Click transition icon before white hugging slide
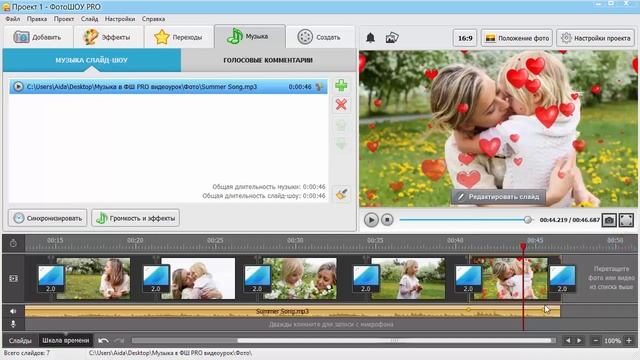The width and height of the screenshot is (640, 360). pyautogui.click(x=156, y=278)
